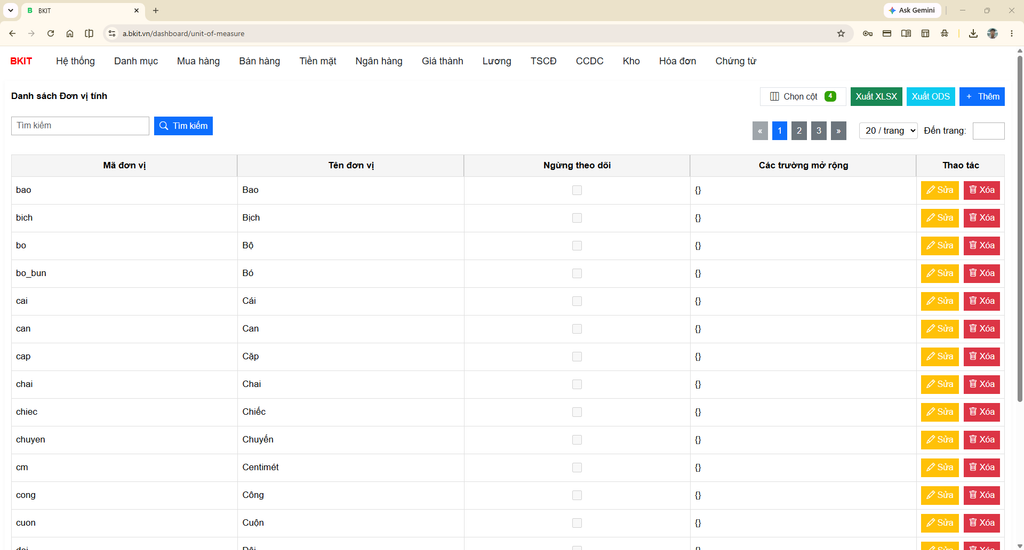This screenshot has height=550, width=1024.
Task: Edit the cong row with Sửa
Action: point(940,495)
